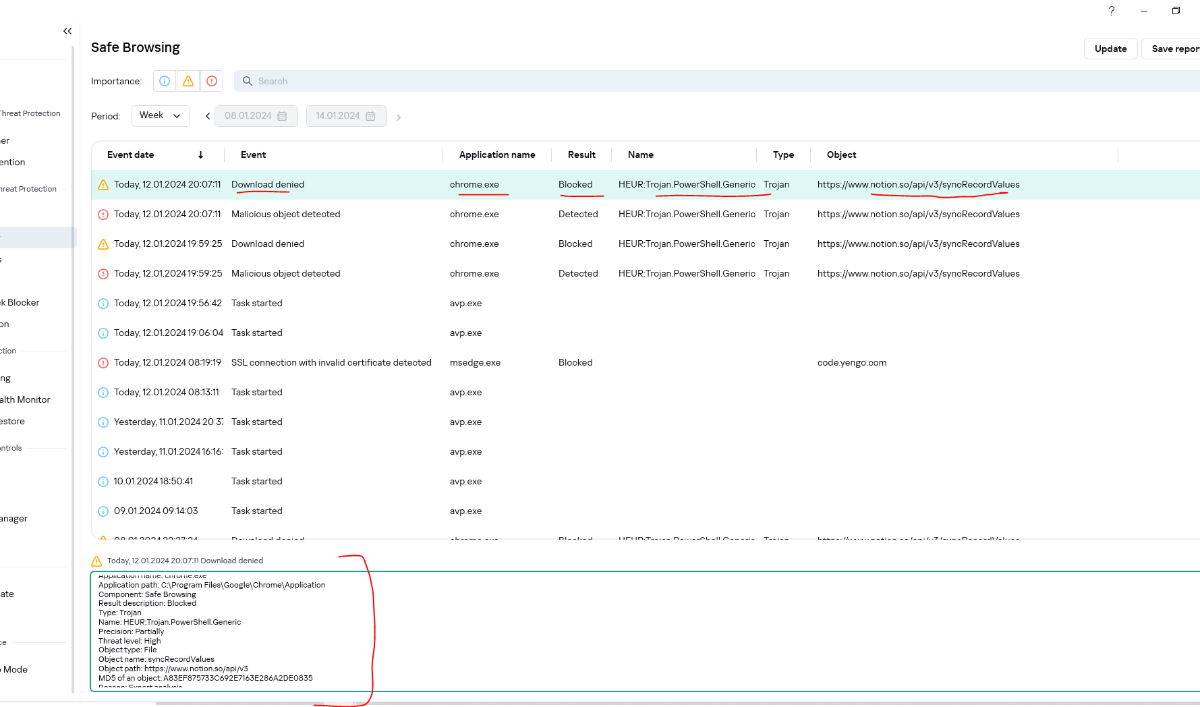Sort by the Application name column header
The height and width of the screenshot is (707, 1200).
(x=497, y=155)
